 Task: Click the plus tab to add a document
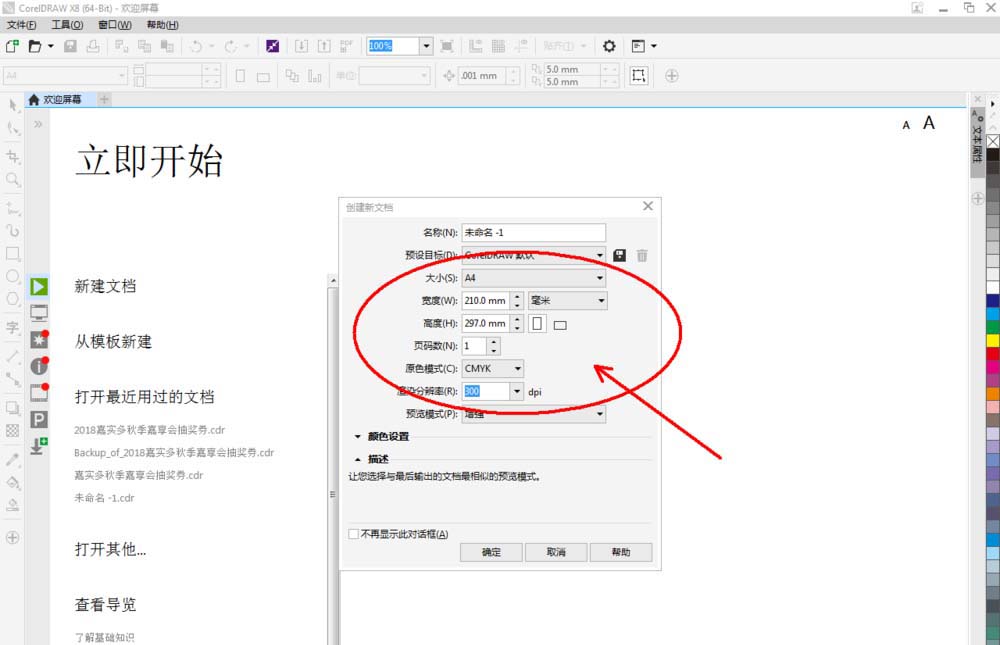[x=105, y=100]
